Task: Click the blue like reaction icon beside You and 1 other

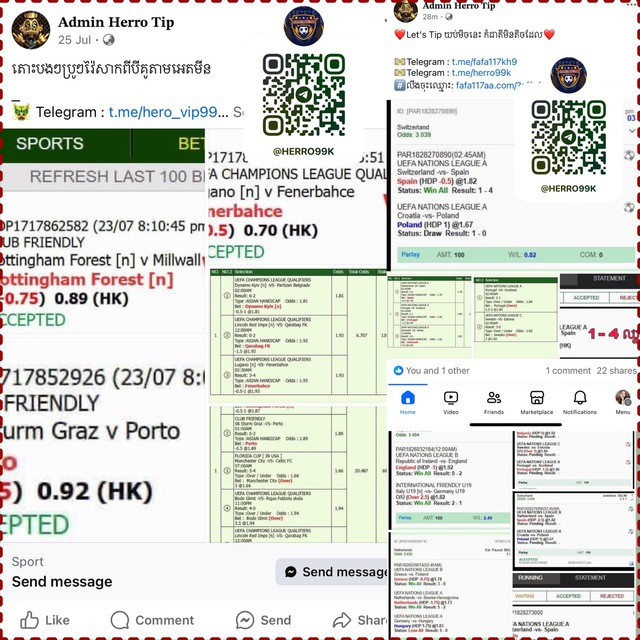Action: pyautogui.click(x=398, y=370)
